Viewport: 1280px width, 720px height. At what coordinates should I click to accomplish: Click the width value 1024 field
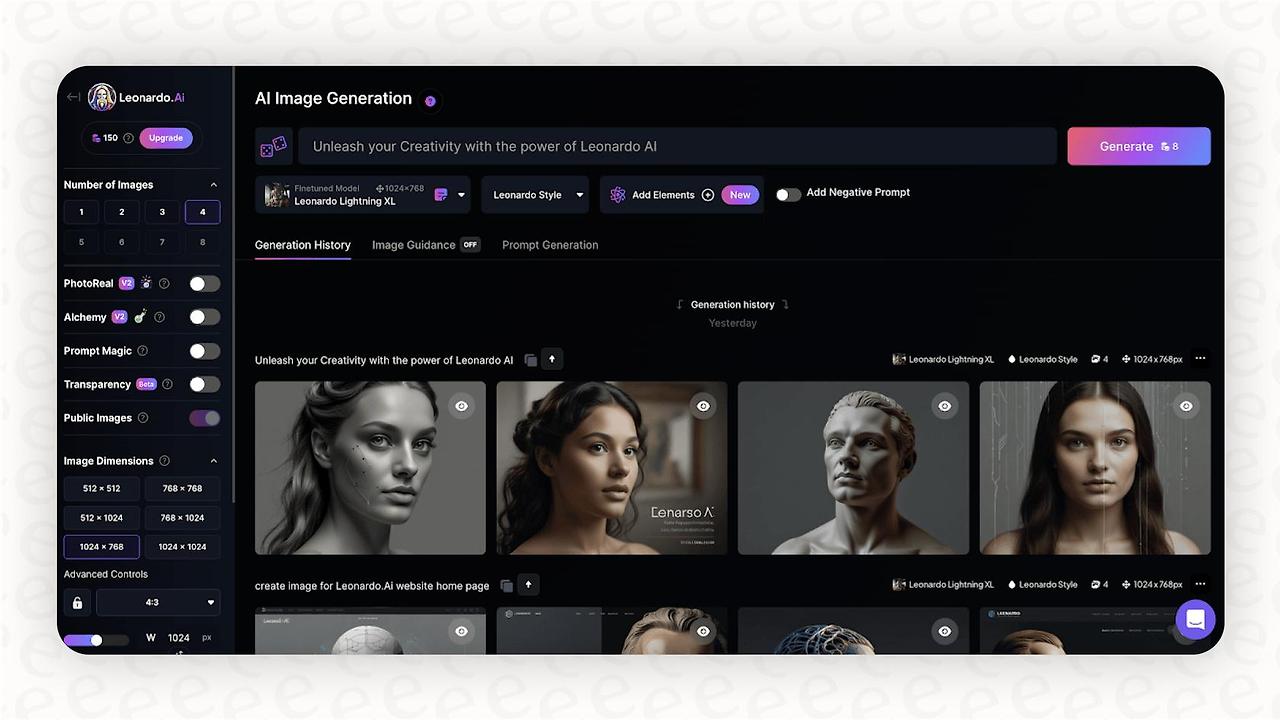(x=179, y=638)
